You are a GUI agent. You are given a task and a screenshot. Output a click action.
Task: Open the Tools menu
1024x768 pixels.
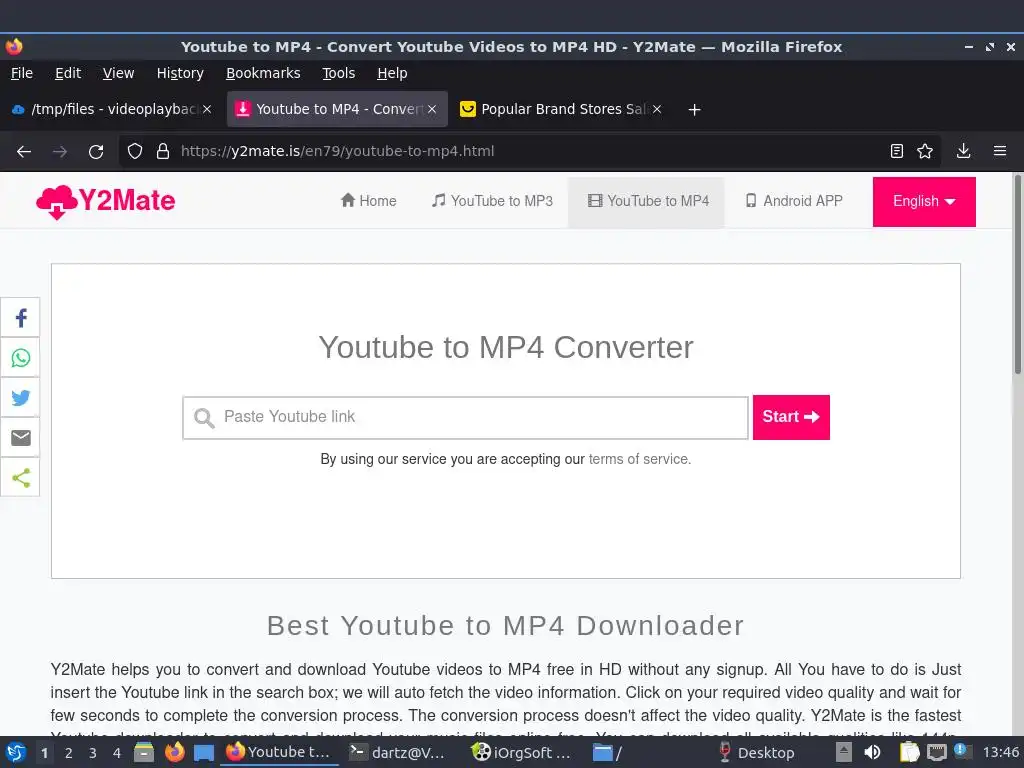[x=338, y=73]
